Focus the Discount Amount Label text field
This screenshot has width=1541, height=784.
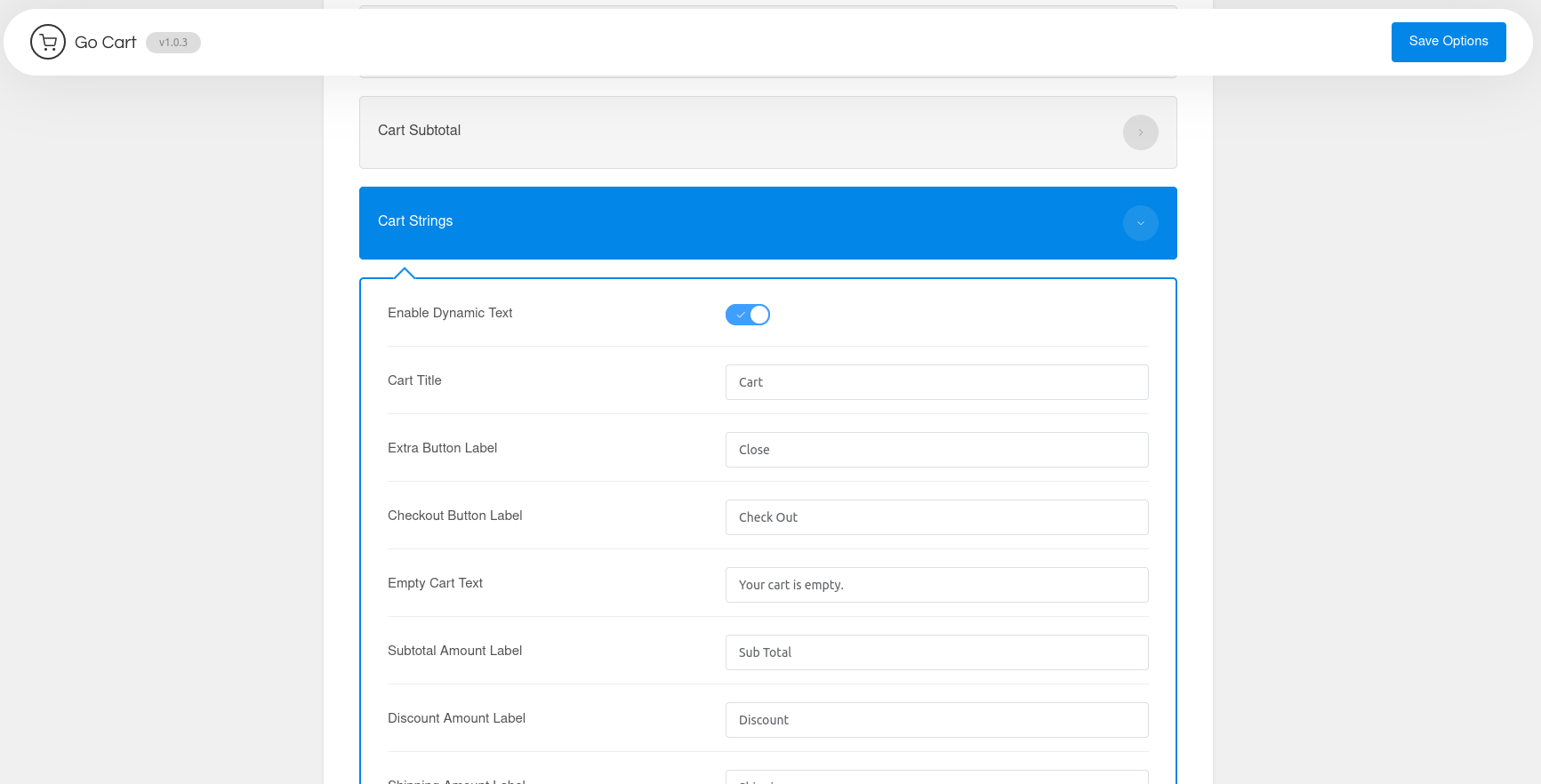click(936, 720)
